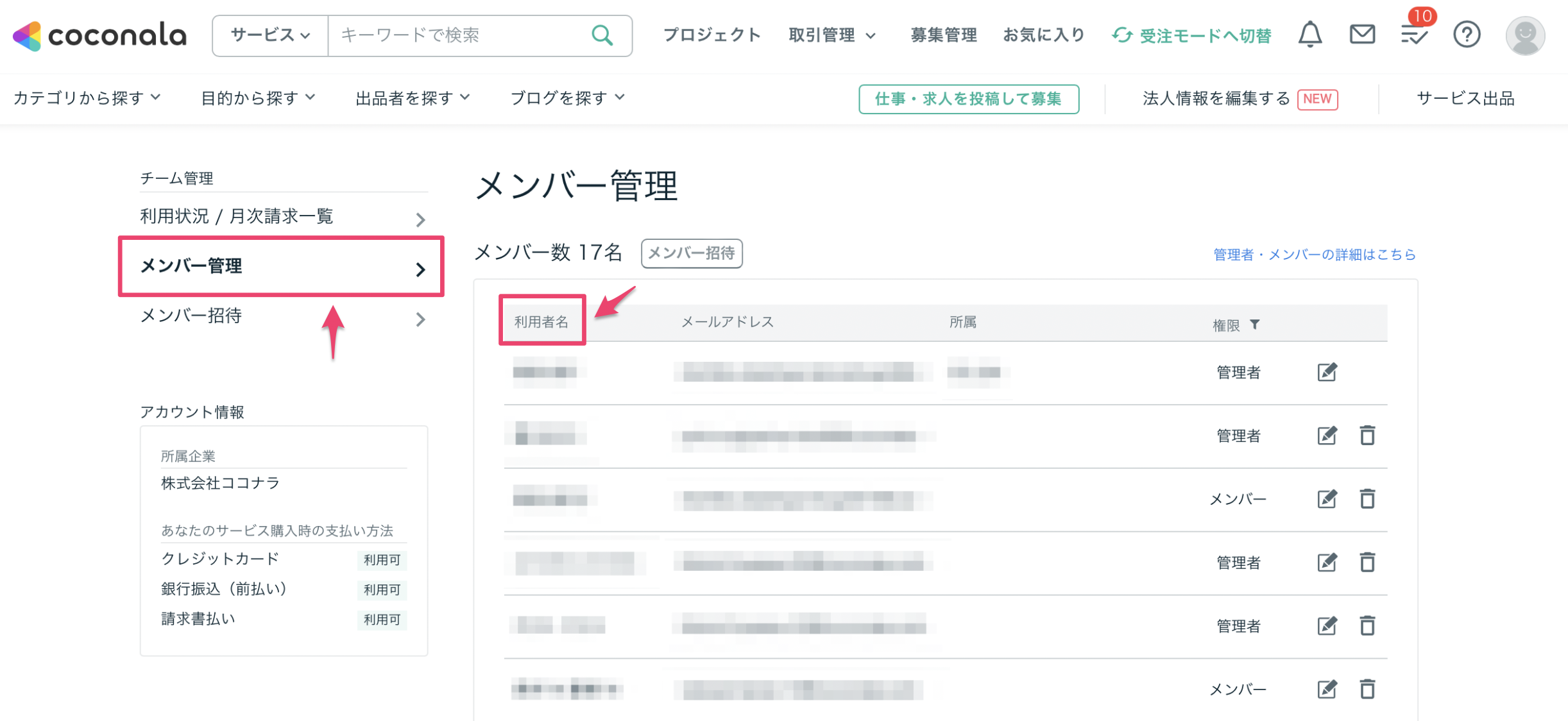Image resolution: width=1568 pixels, height=721 pixels.
Task: Click the help question mark icon
Action: [1466, 35]
